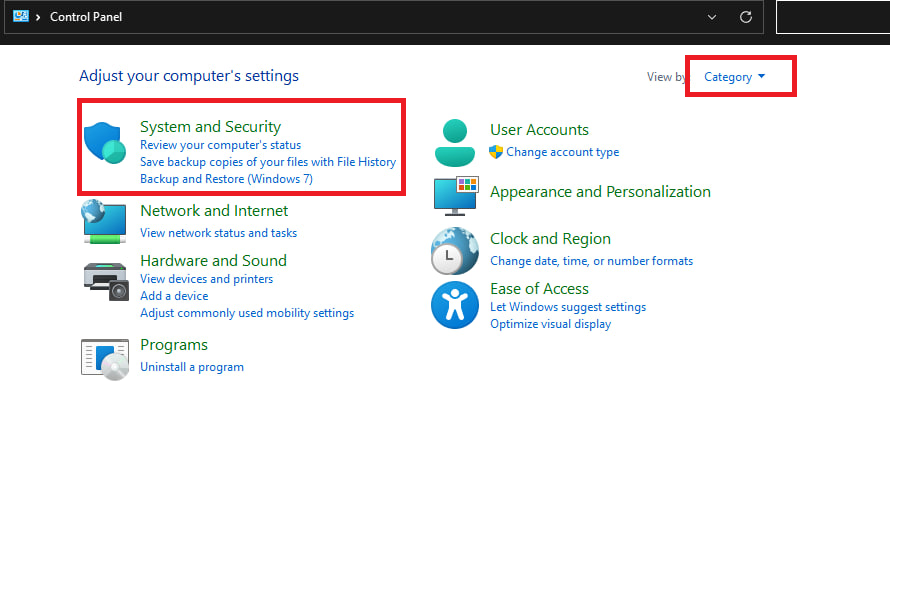Click Uninstall a program link
The image size is (921, 614).
tap(192, 367)
